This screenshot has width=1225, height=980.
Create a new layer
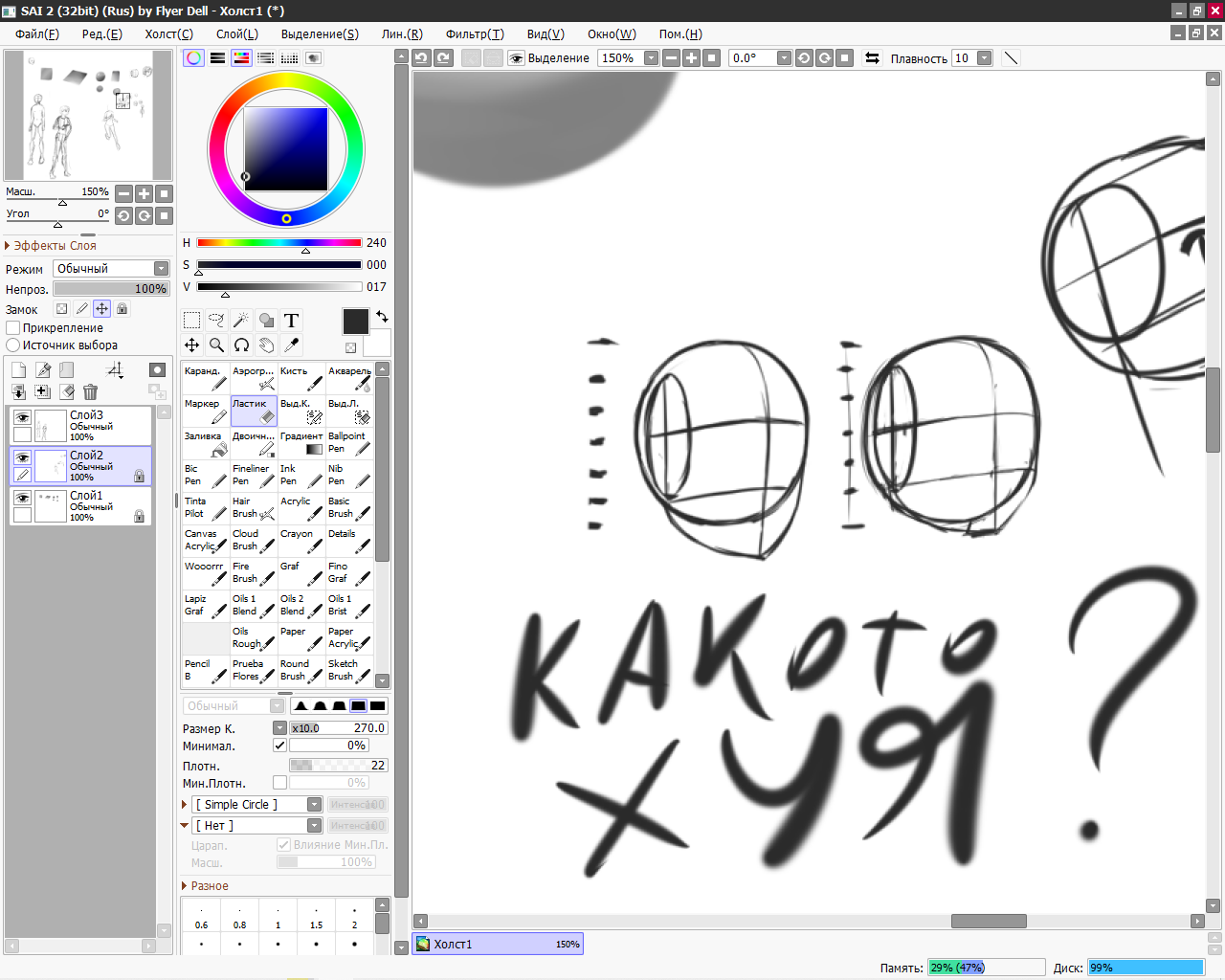coord(18,370)
